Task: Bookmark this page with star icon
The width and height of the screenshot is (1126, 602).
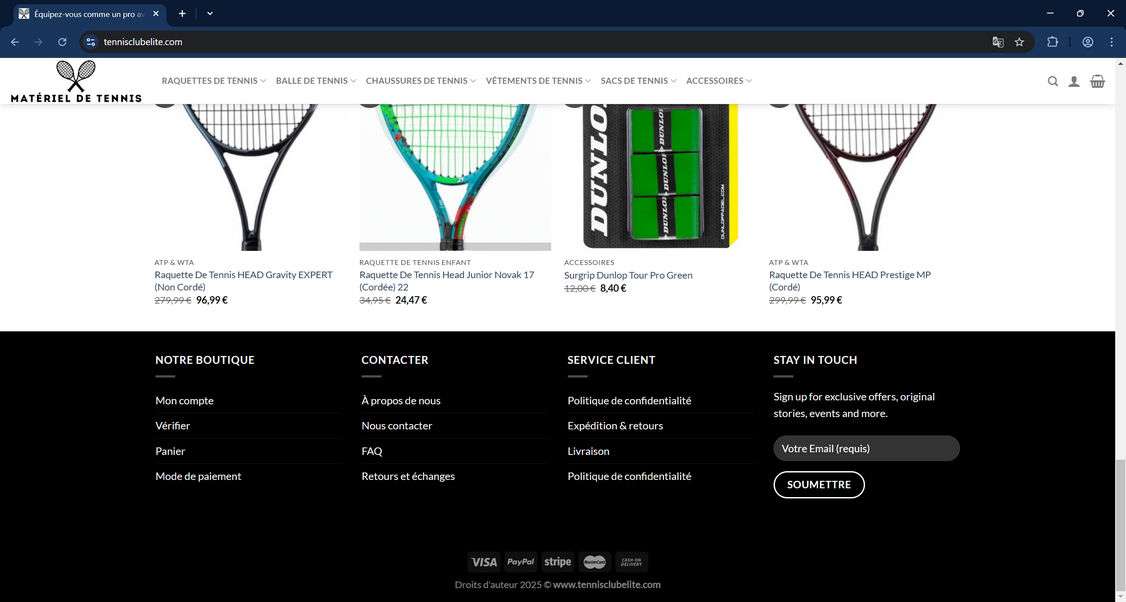Action: point(1020,42)
